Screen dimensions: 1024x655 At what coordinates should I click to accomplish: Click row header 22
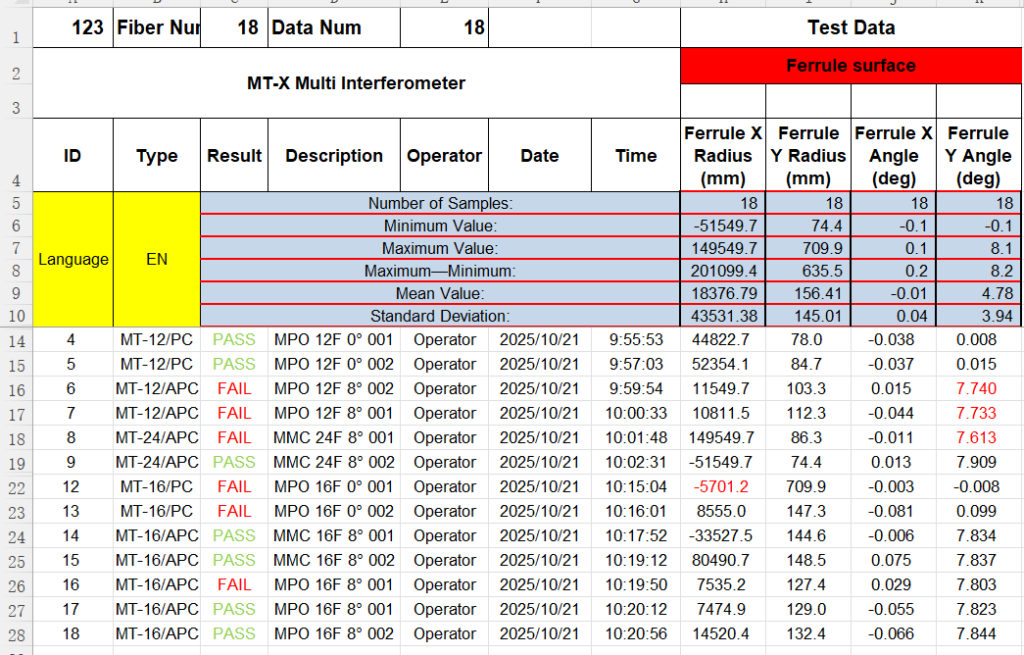coord(16,487)
